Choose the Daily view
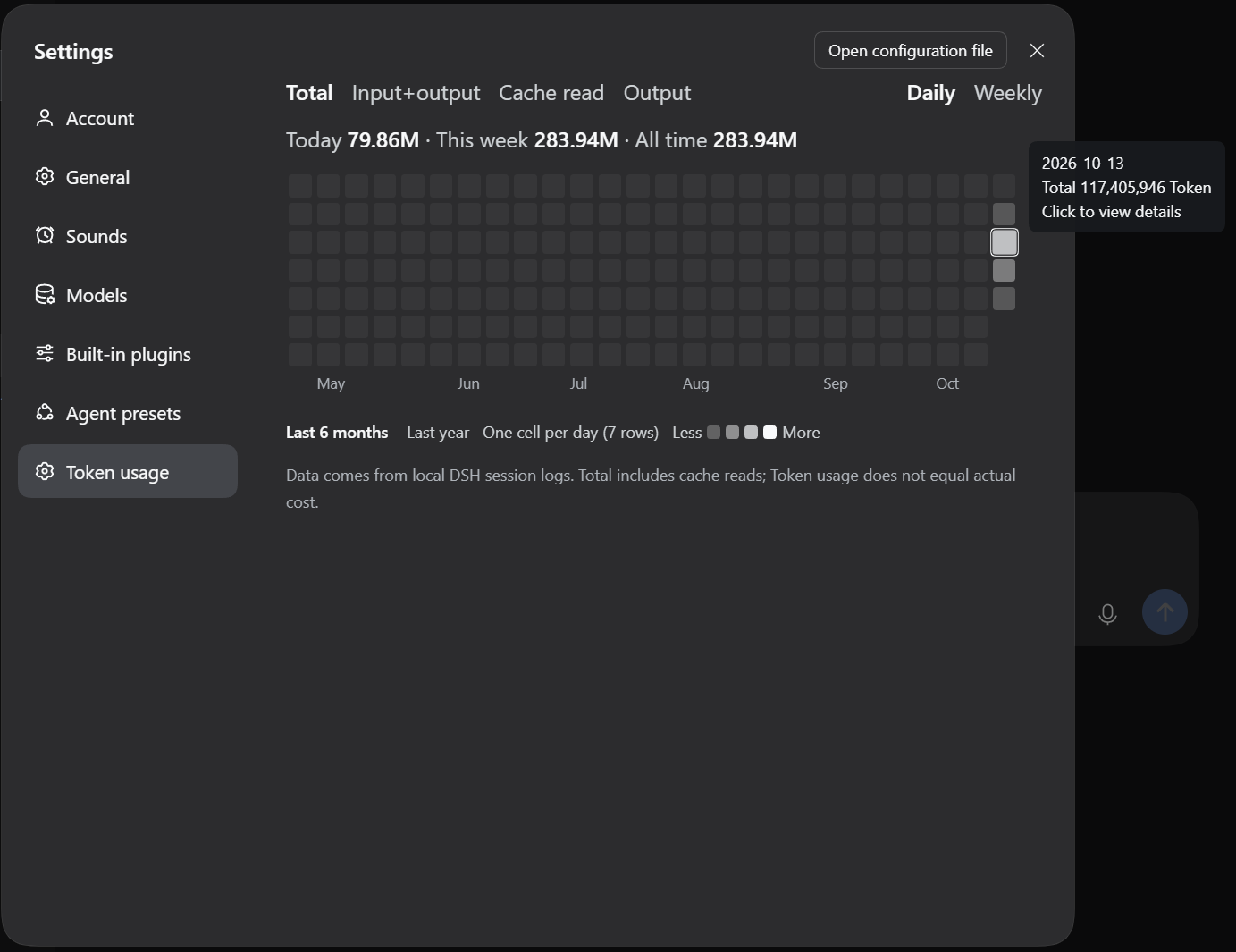Screen dimensions: 1236x952 tap(930, 93)
